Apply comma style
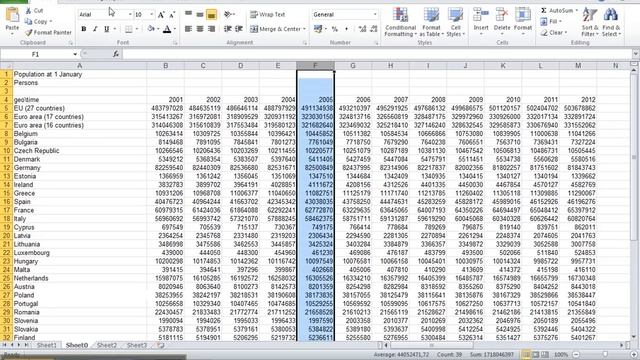The image size is (640, 360). click(347, 29)
